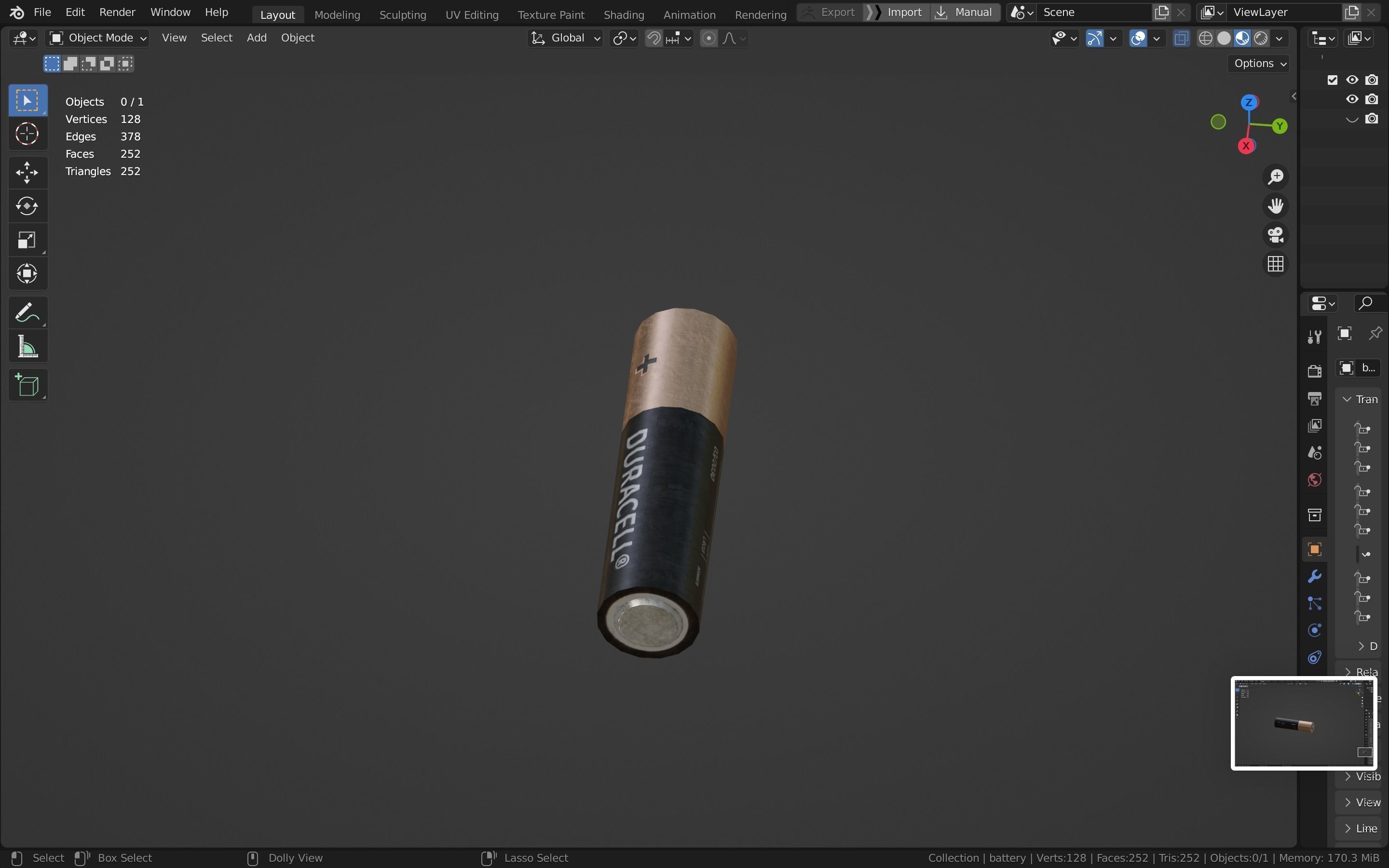The image size is (1389, 868).
Task: Open the World properties tab
Action: pyautogui.click(x=1314, y=480)
